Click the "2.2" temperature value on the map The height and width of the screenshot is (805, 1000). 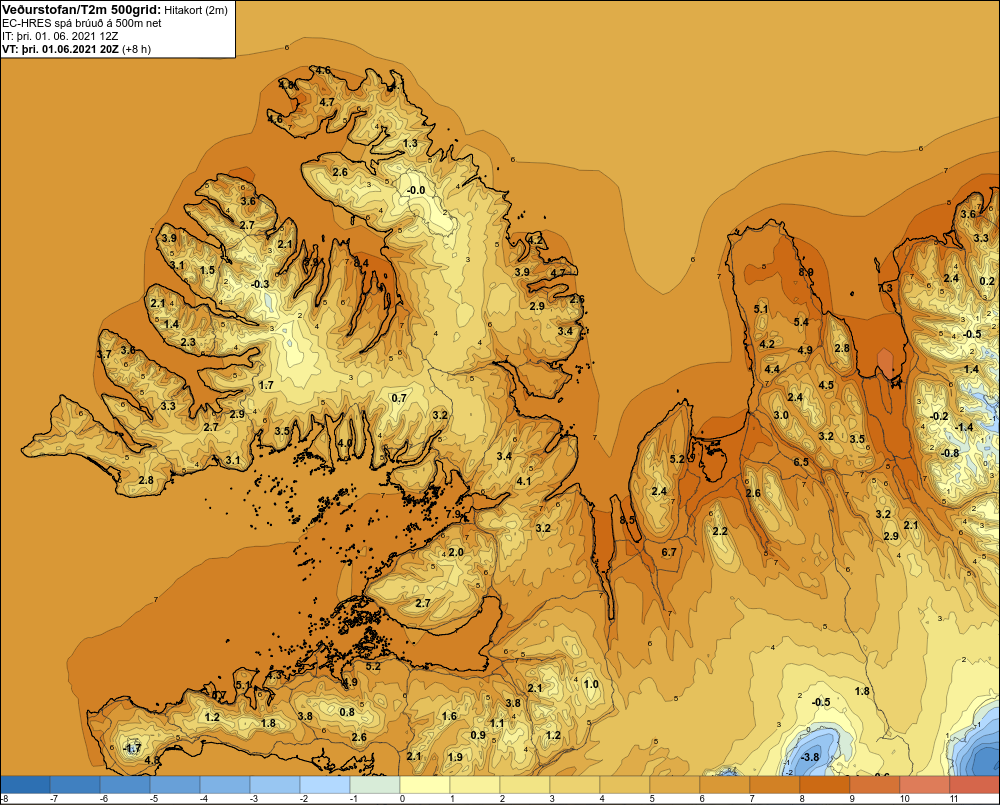720,531
